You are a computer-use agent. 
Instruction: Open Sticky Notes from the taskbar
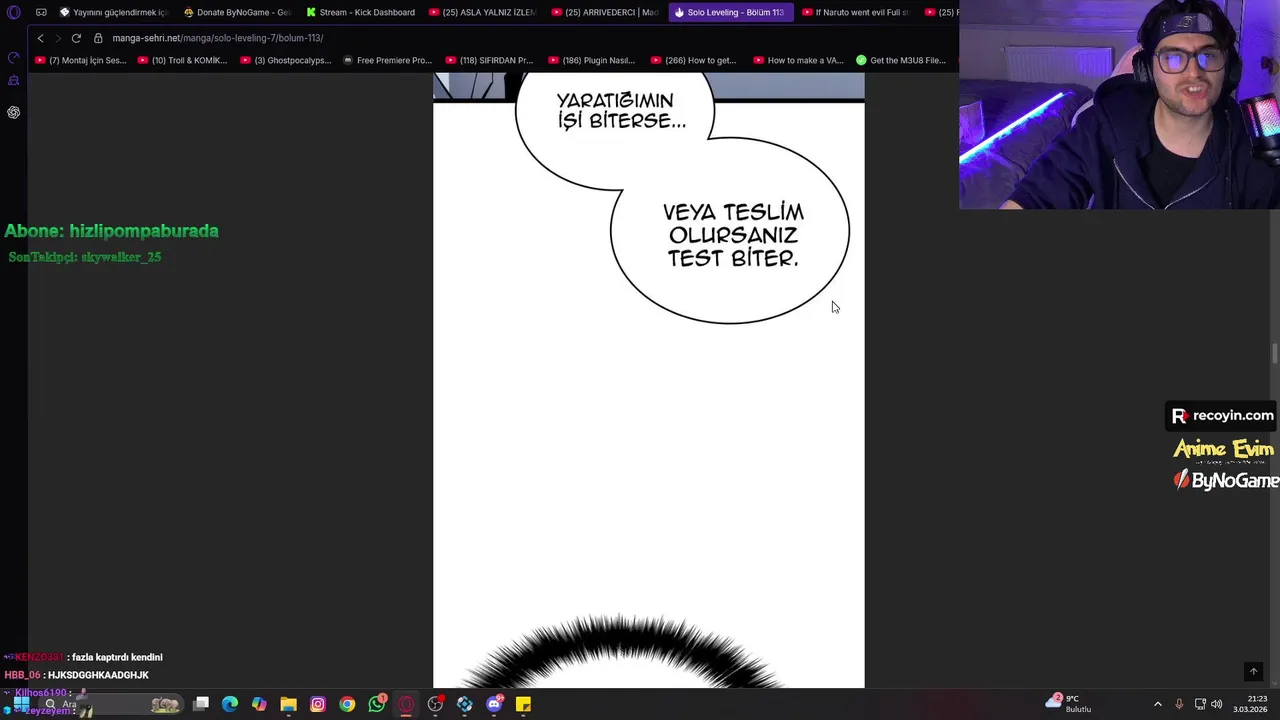coord(523,704)
